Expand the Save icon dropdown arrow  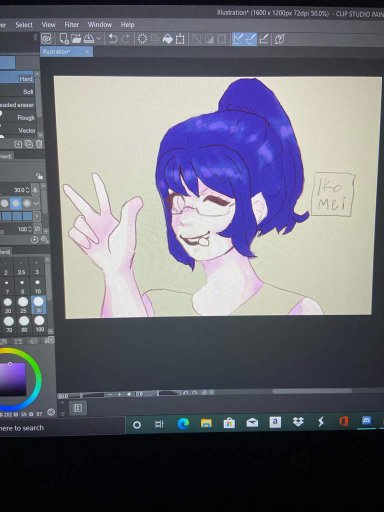(x=99, y=39)
